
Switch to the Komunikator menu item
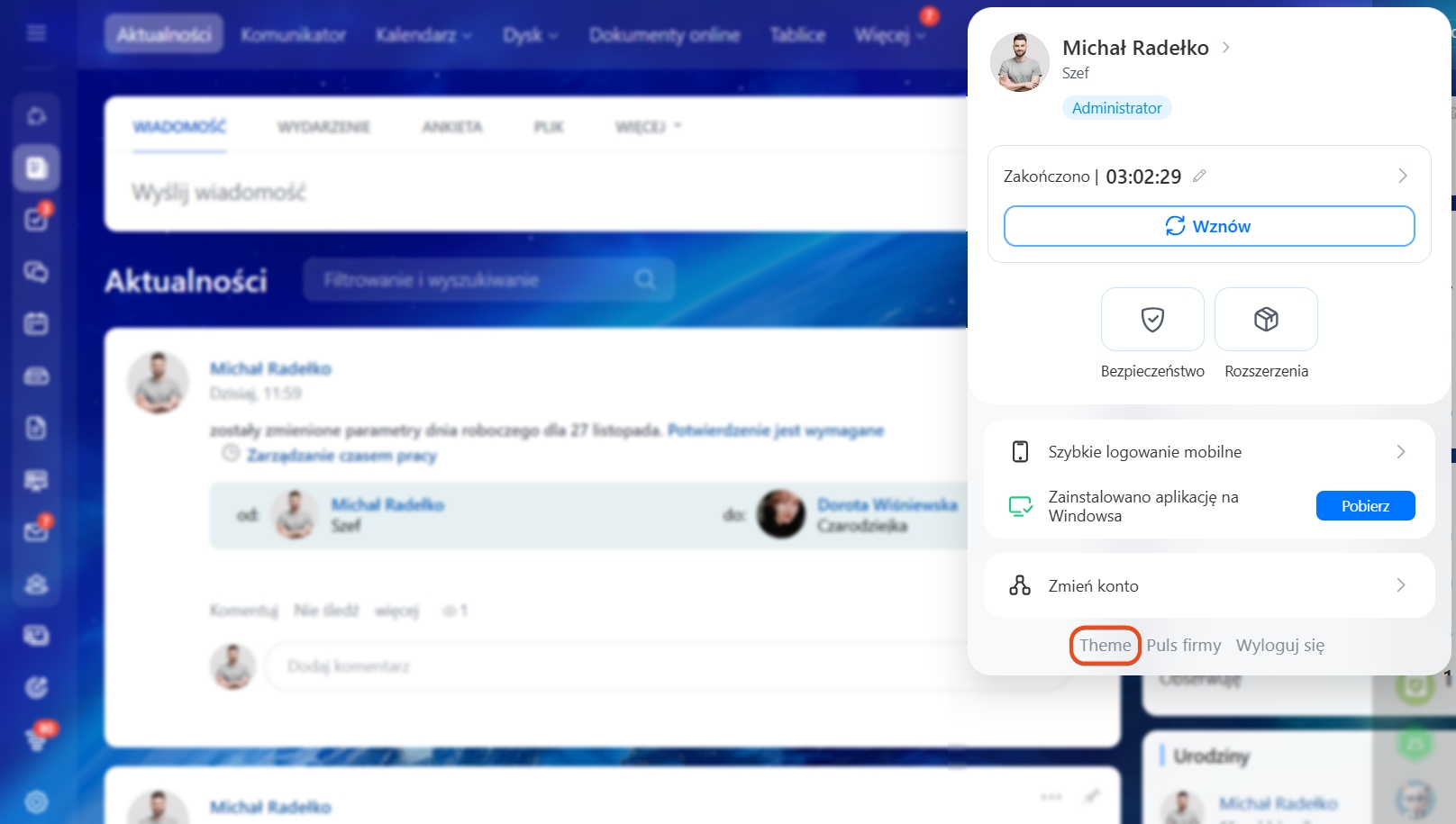coord(293,35)
